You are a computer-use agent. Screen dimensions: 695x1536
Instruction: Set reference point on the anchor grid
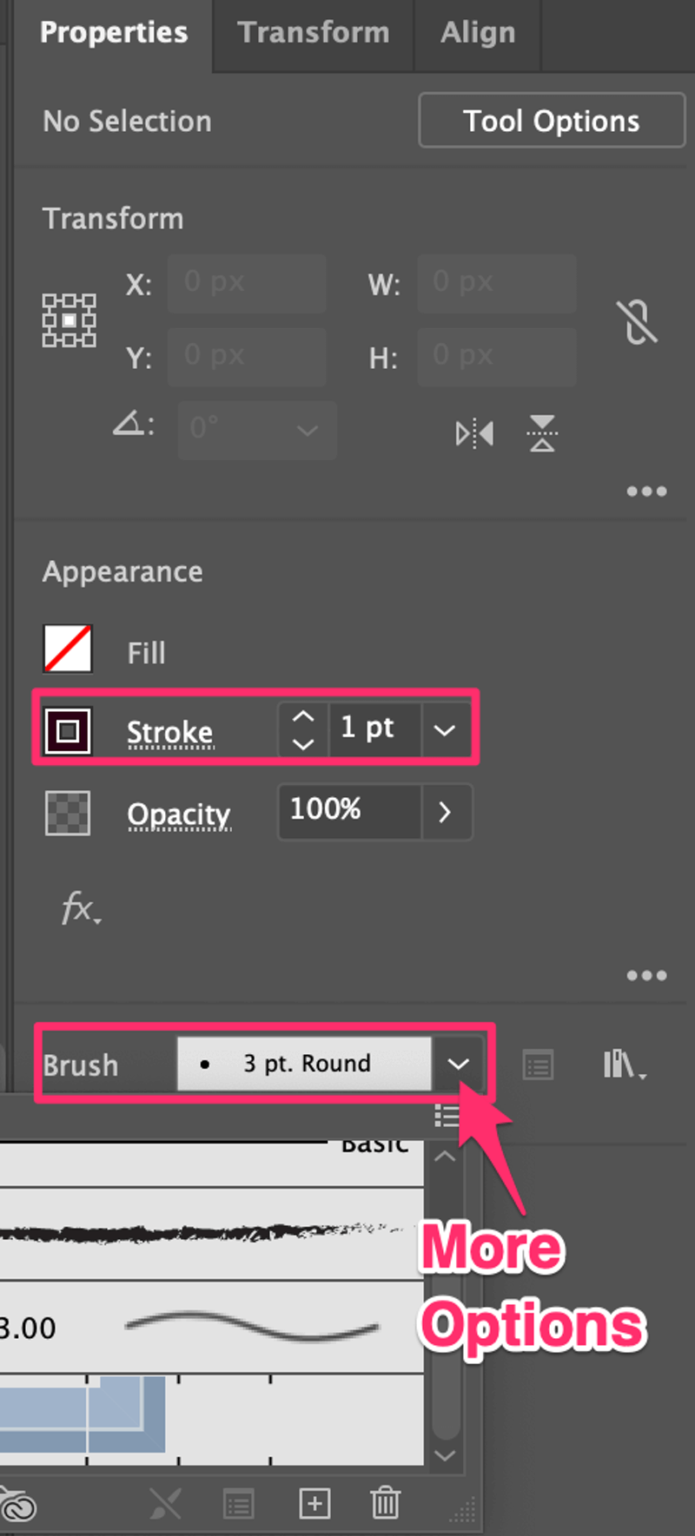click(x=67, y=321)
